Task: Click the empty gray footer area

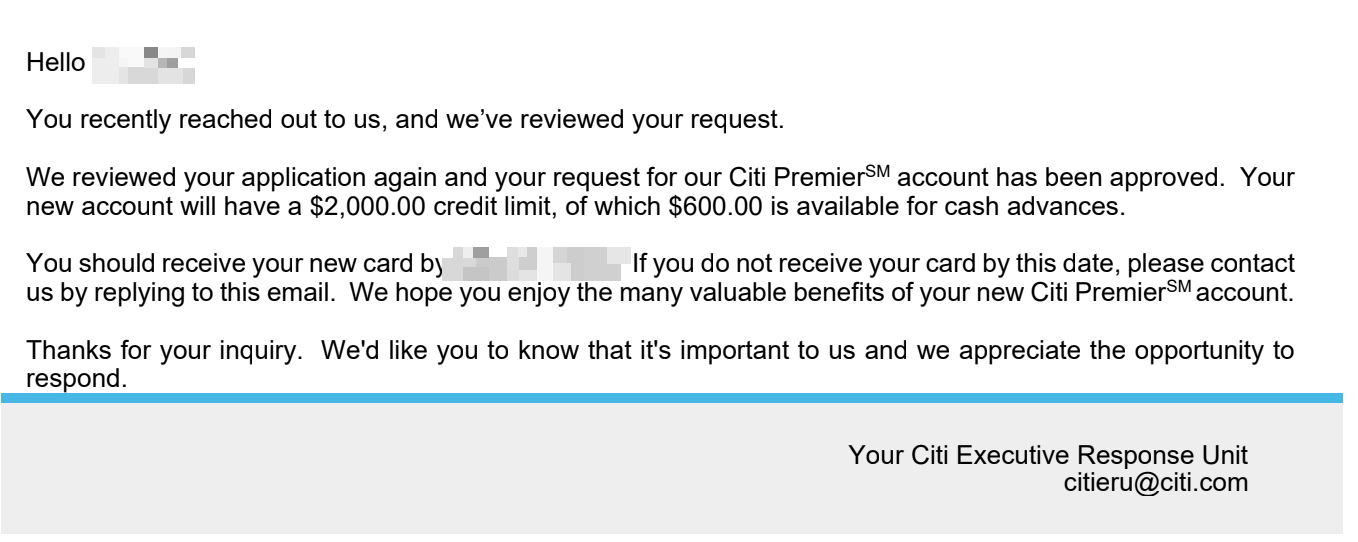Action: 400,470
